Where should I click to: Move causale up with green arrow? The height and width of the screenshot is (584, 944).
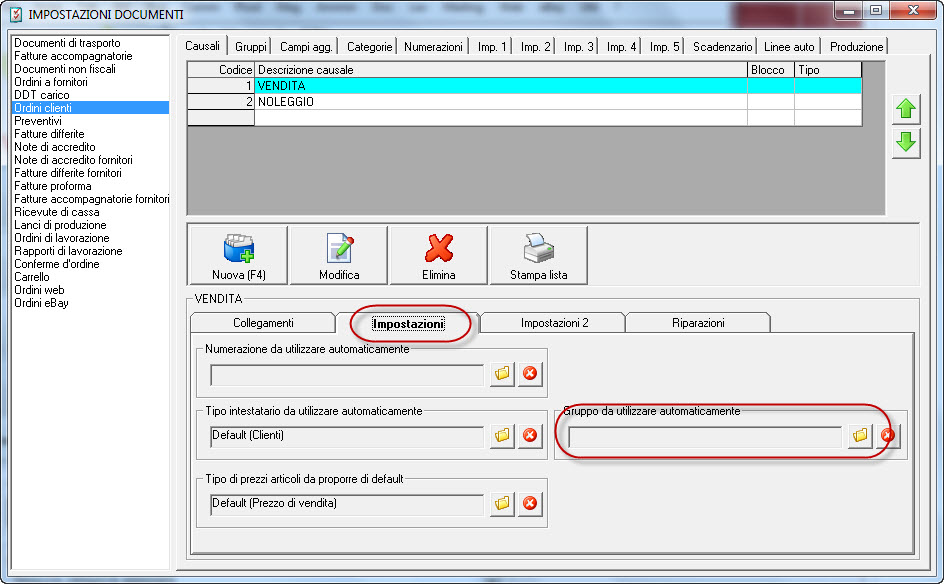(905, 110)
